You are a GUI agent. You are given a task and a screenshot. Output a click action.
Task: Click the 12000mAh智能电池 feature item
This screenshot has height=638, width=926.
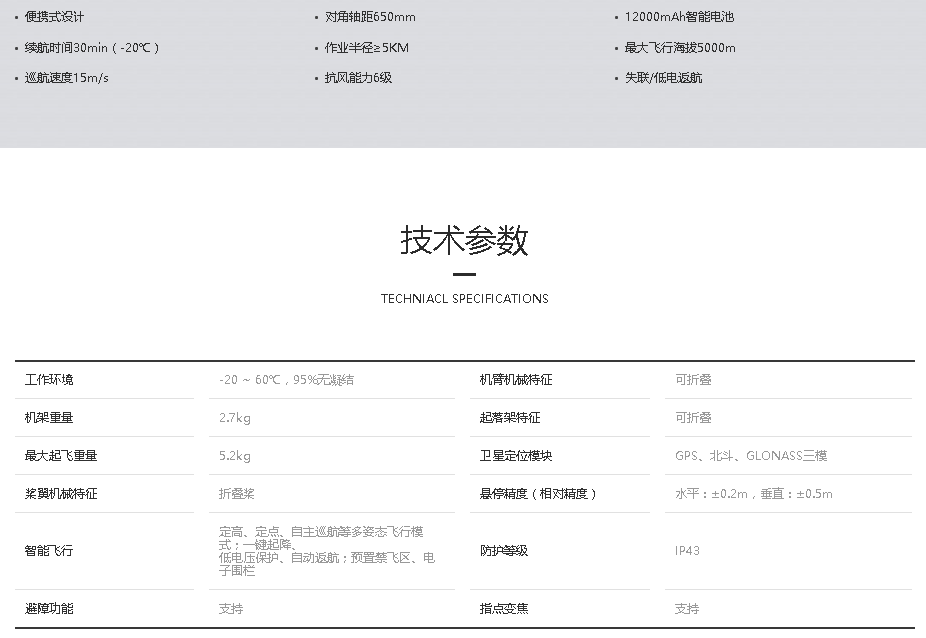[x=679, y=17]
